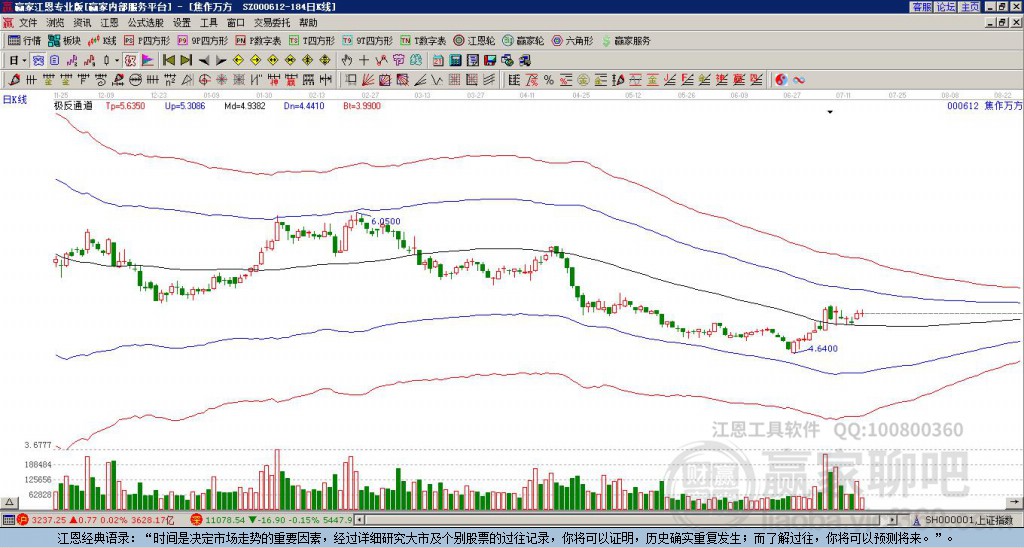The width and height of the screenshot is (1024, 548).
Task: Click the black left arrow icon
Action: coord(204,61)
